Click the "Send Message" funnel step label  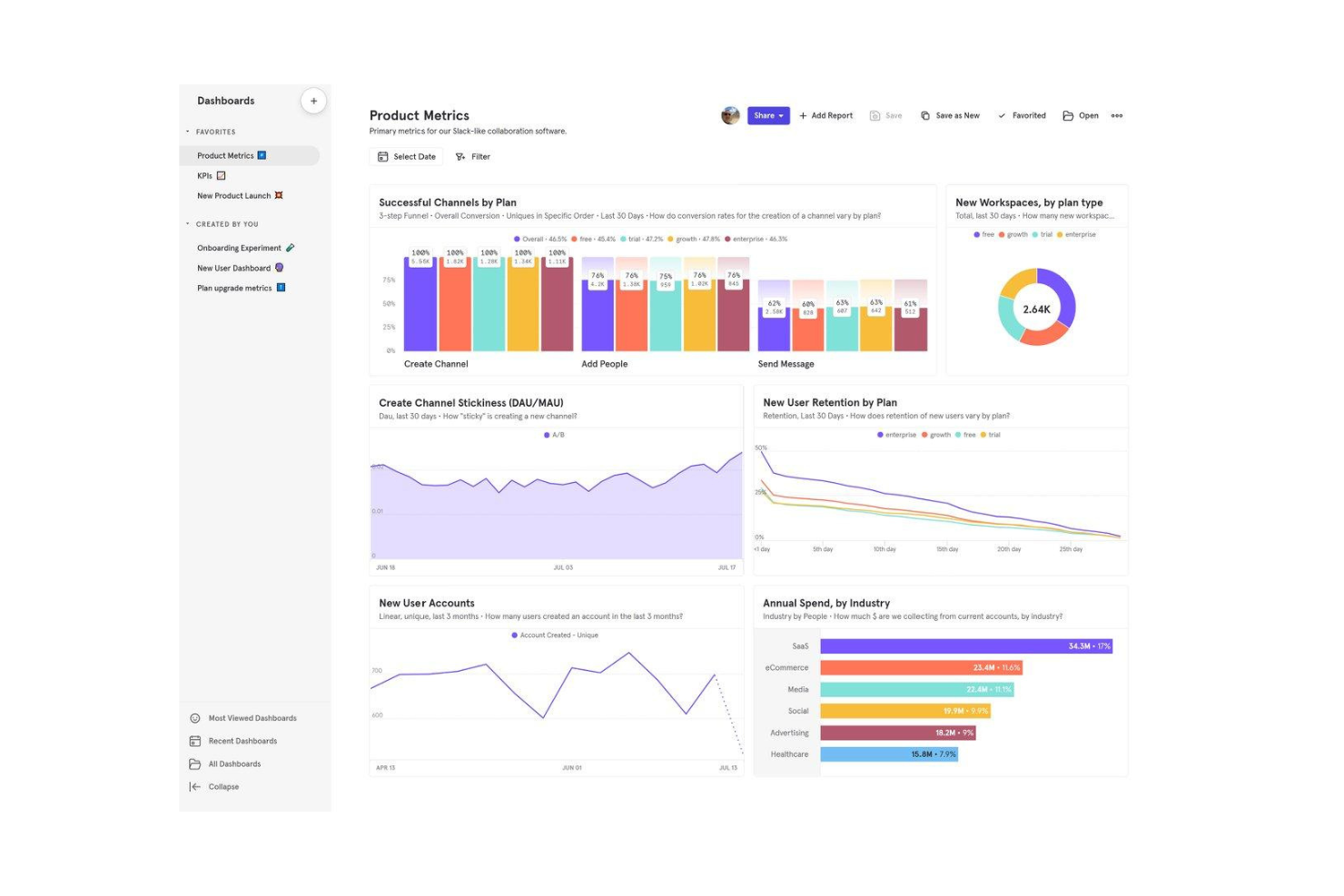(x=786, y=364)
